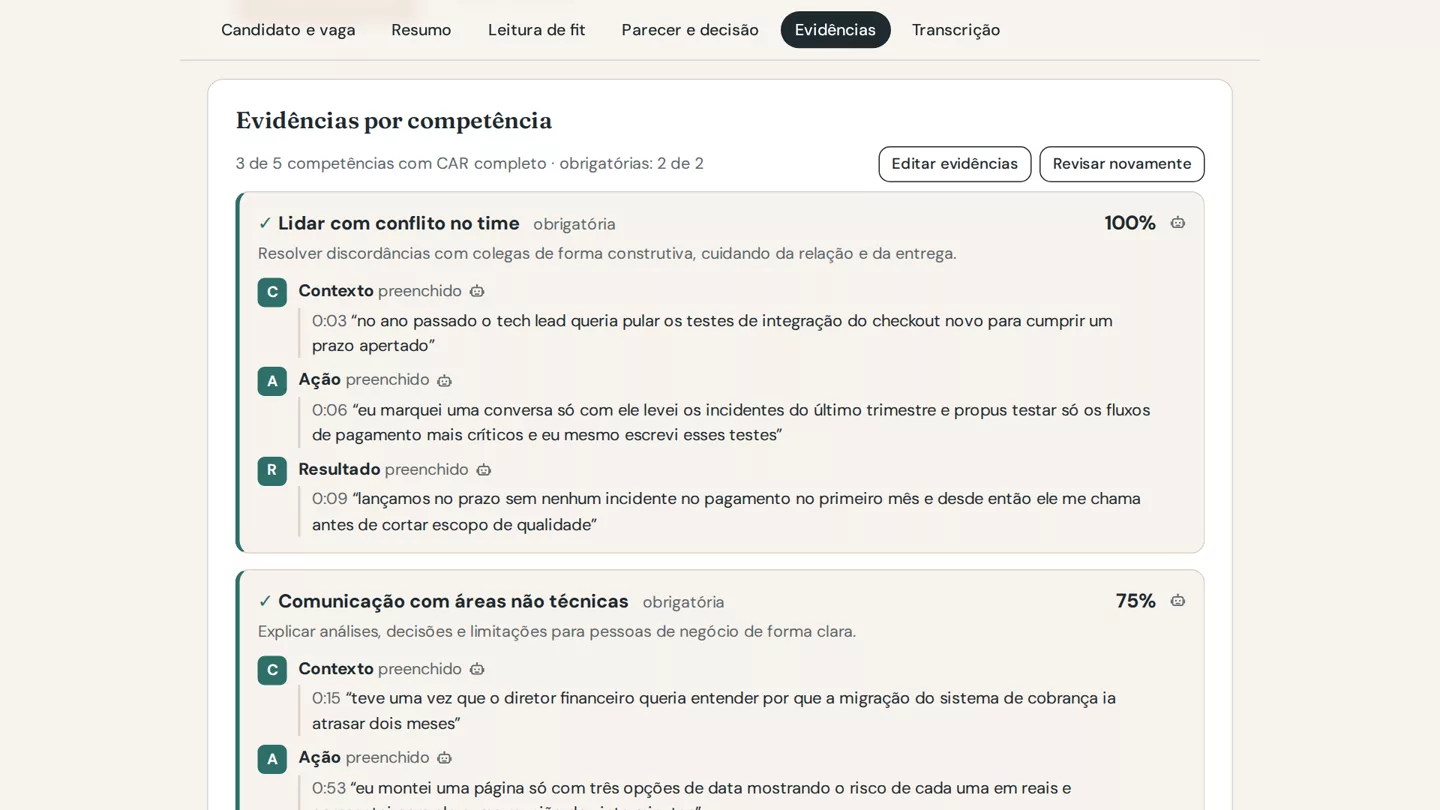Click the R badge for Resultado
The image size is (1440, 810).
pyautogui.click(x=272, y=471)
